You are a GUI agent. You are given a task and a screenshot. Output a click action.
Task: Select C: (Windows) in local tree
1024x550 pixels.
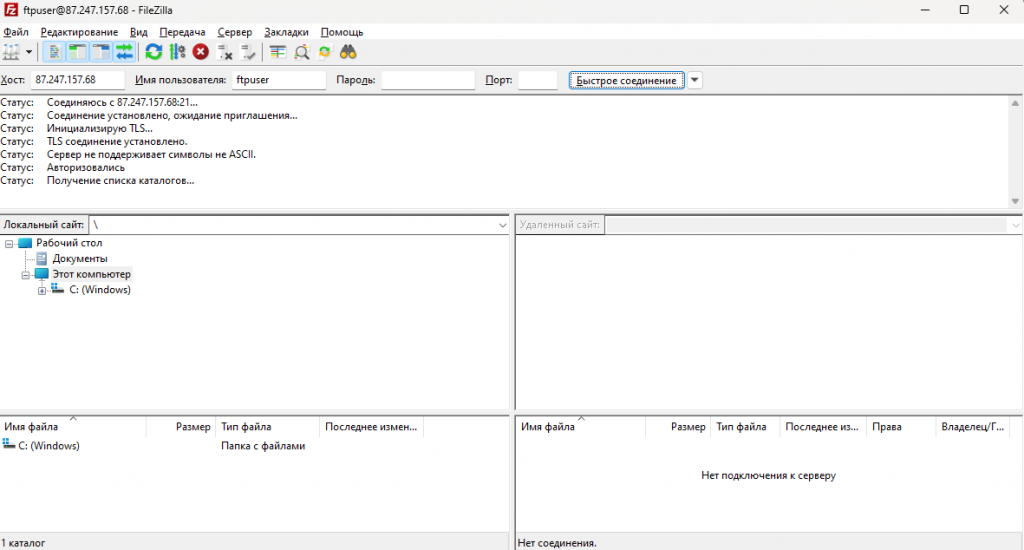click(x=100, y=290)
